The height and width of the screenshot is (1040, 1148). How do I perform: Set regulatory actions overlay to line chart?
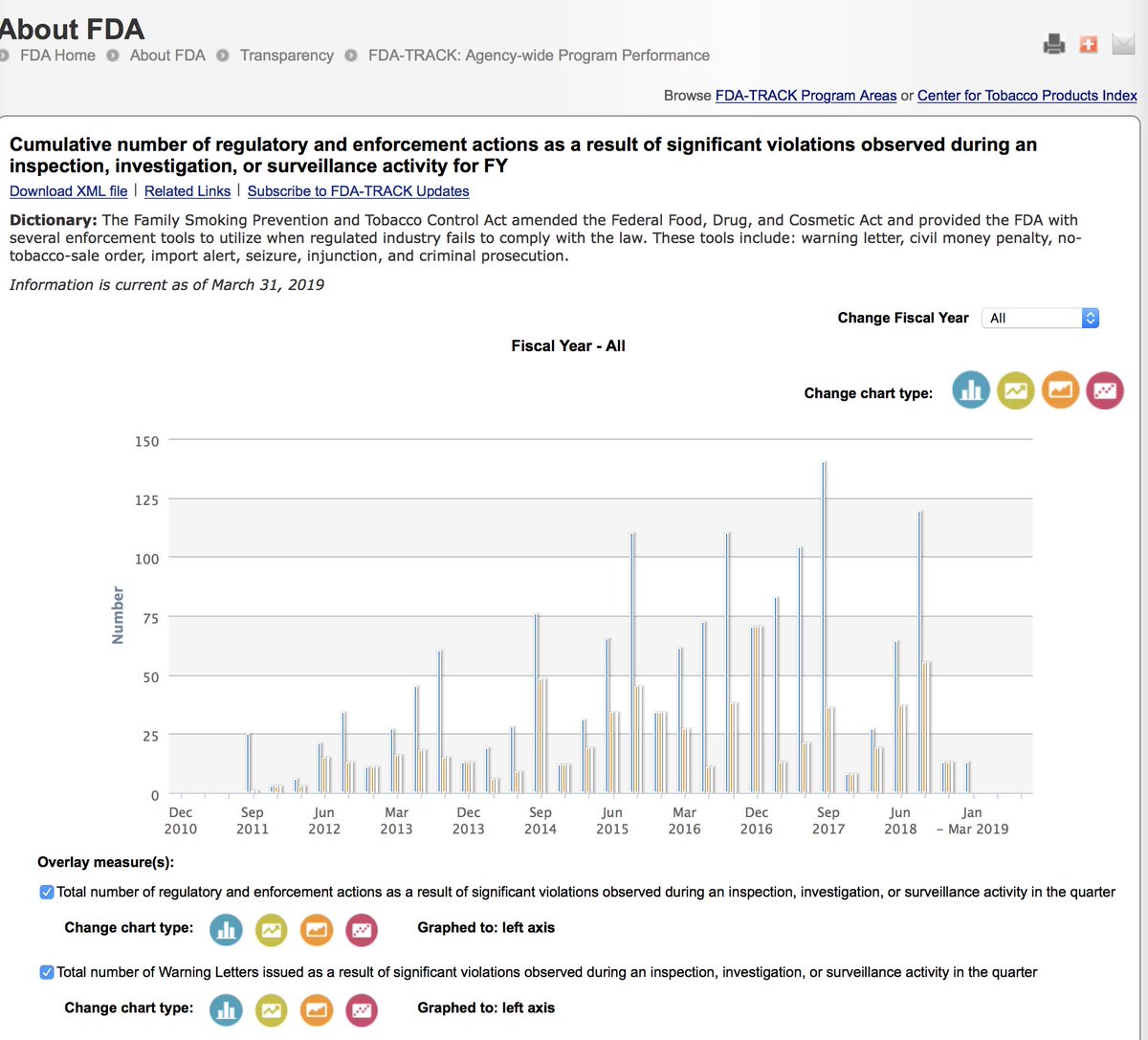coord(272,929)
